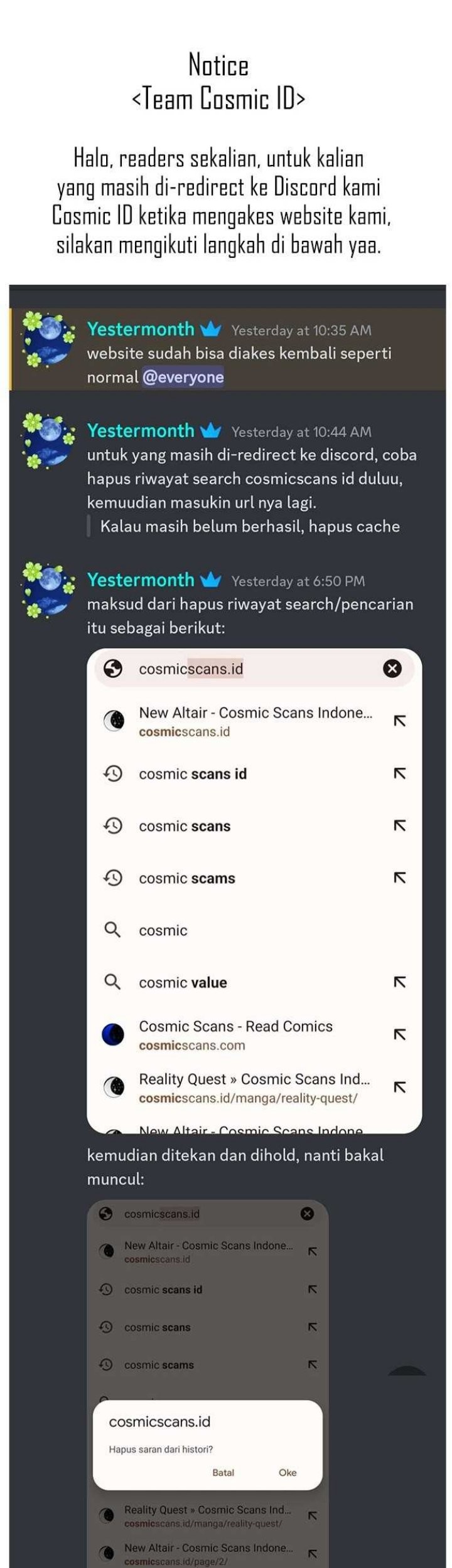The width and height of the screenshot is (452, 1568).
Task: Select the 'cosmic' search suggestion
Action: click(254, 930)
